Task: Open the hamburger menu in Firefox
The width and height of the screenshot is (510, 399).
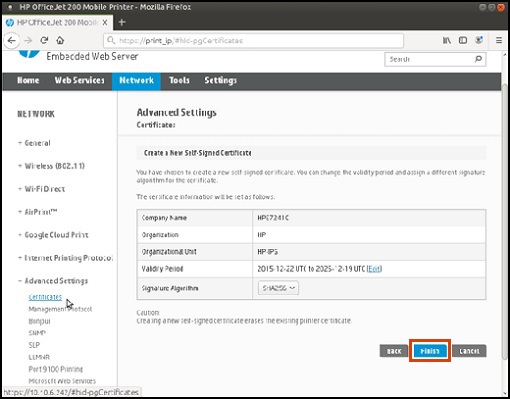Action: [499, 40]
